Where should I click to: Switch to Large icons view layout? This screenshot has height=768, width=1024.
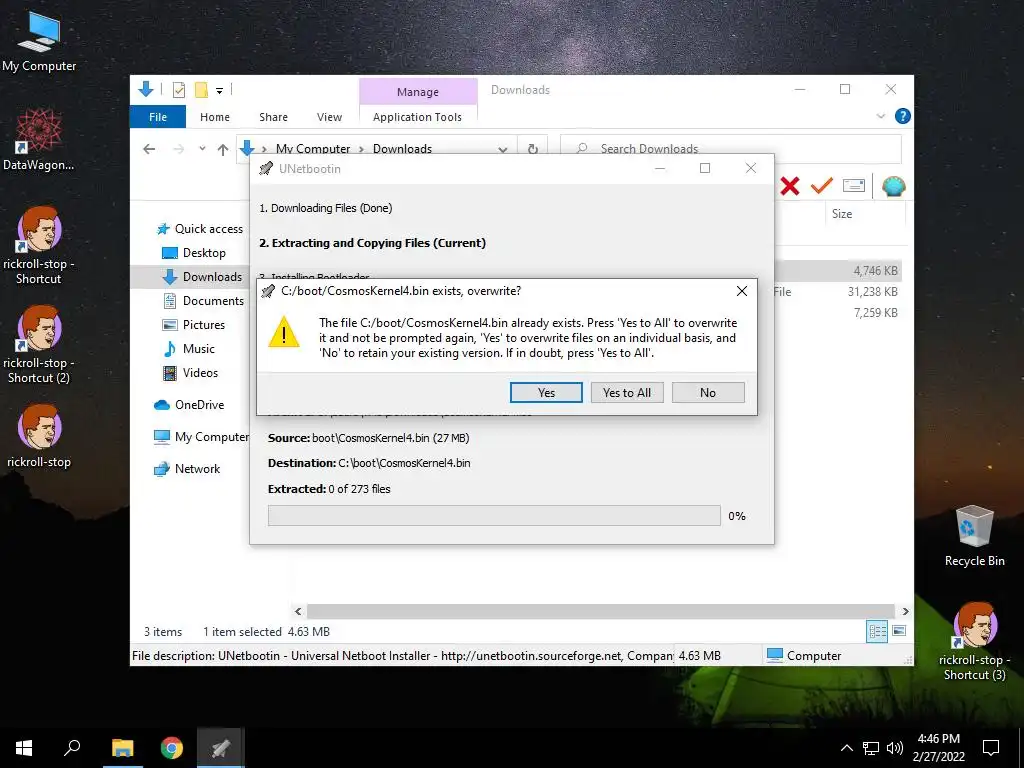899,631
